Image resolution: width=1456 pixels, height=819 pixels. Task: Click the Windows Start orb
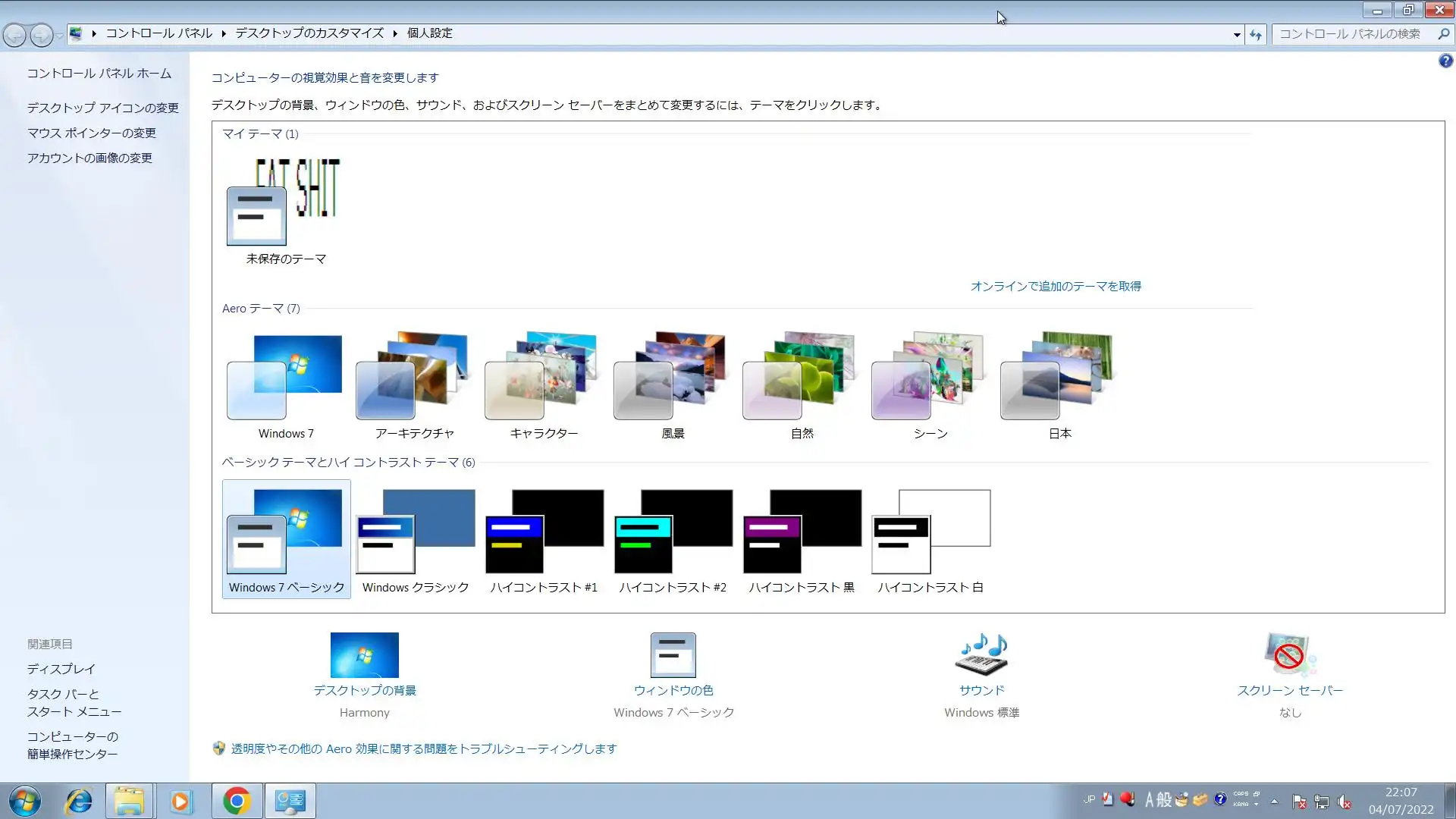24,801
